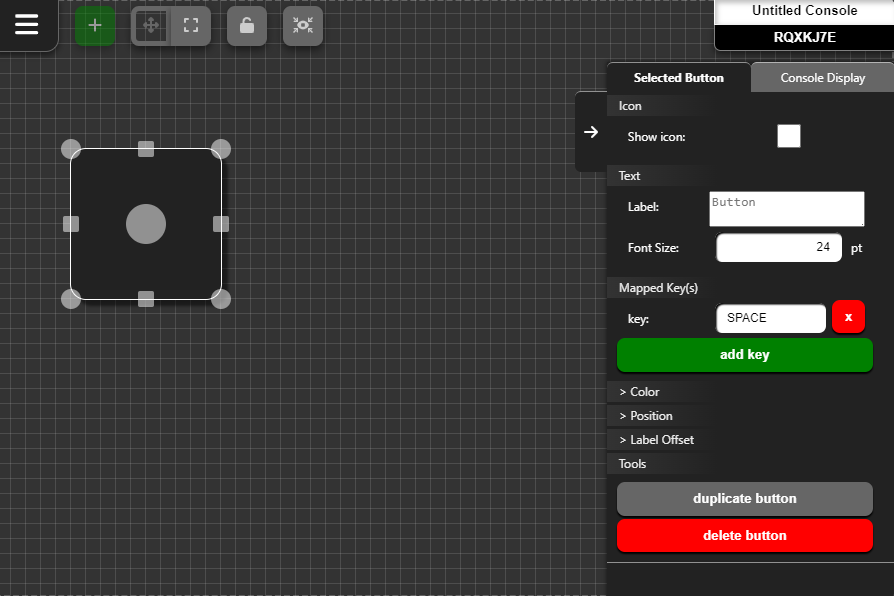
Task: Toggle the unlock padlock icon
Action: (247, 26)
